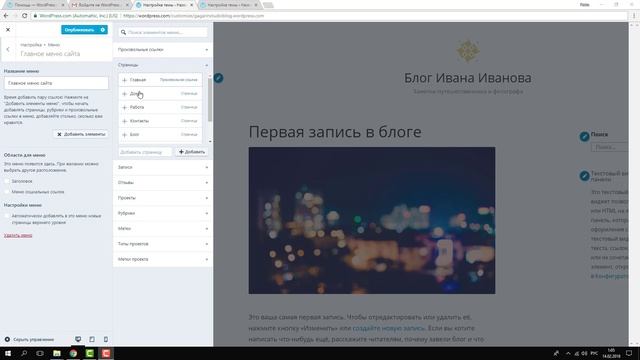The height and width of the screenshot is (360, 640).
Task: Check the Заголовок menu location
Action: (x=7, y=181)
